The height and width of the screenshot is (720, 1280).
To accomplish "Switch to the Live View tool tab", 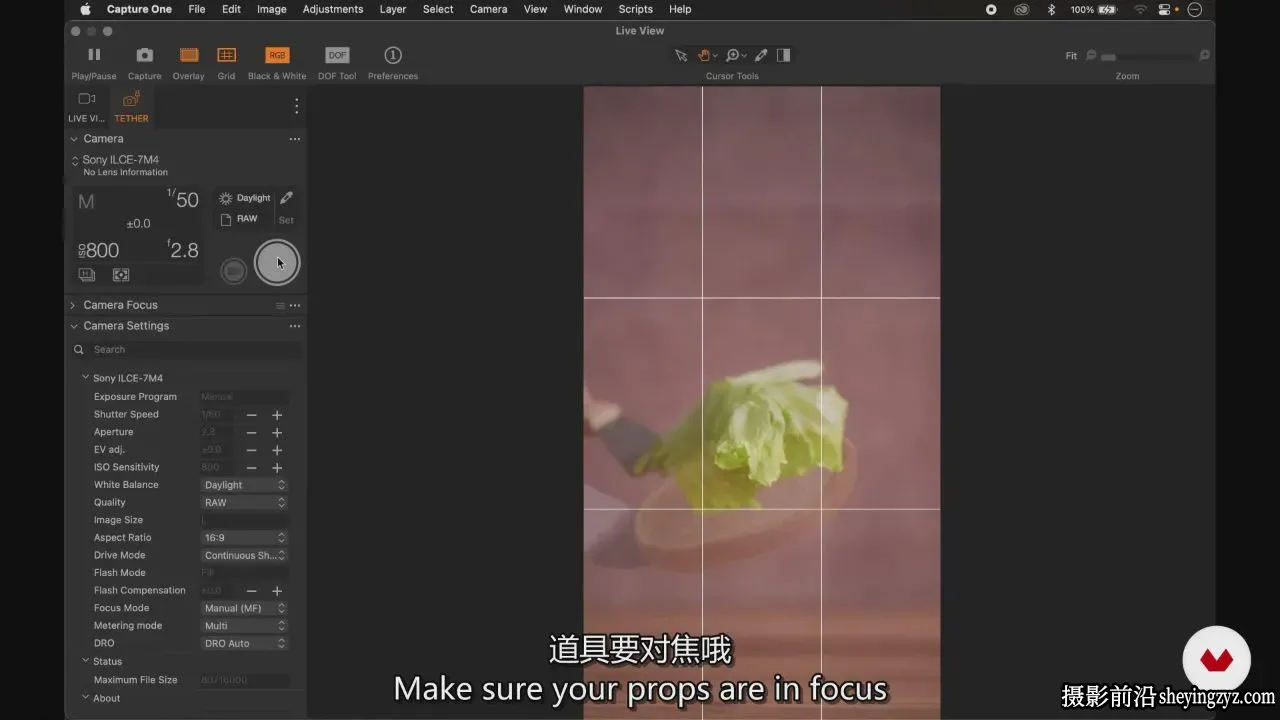I will point(86,105).
